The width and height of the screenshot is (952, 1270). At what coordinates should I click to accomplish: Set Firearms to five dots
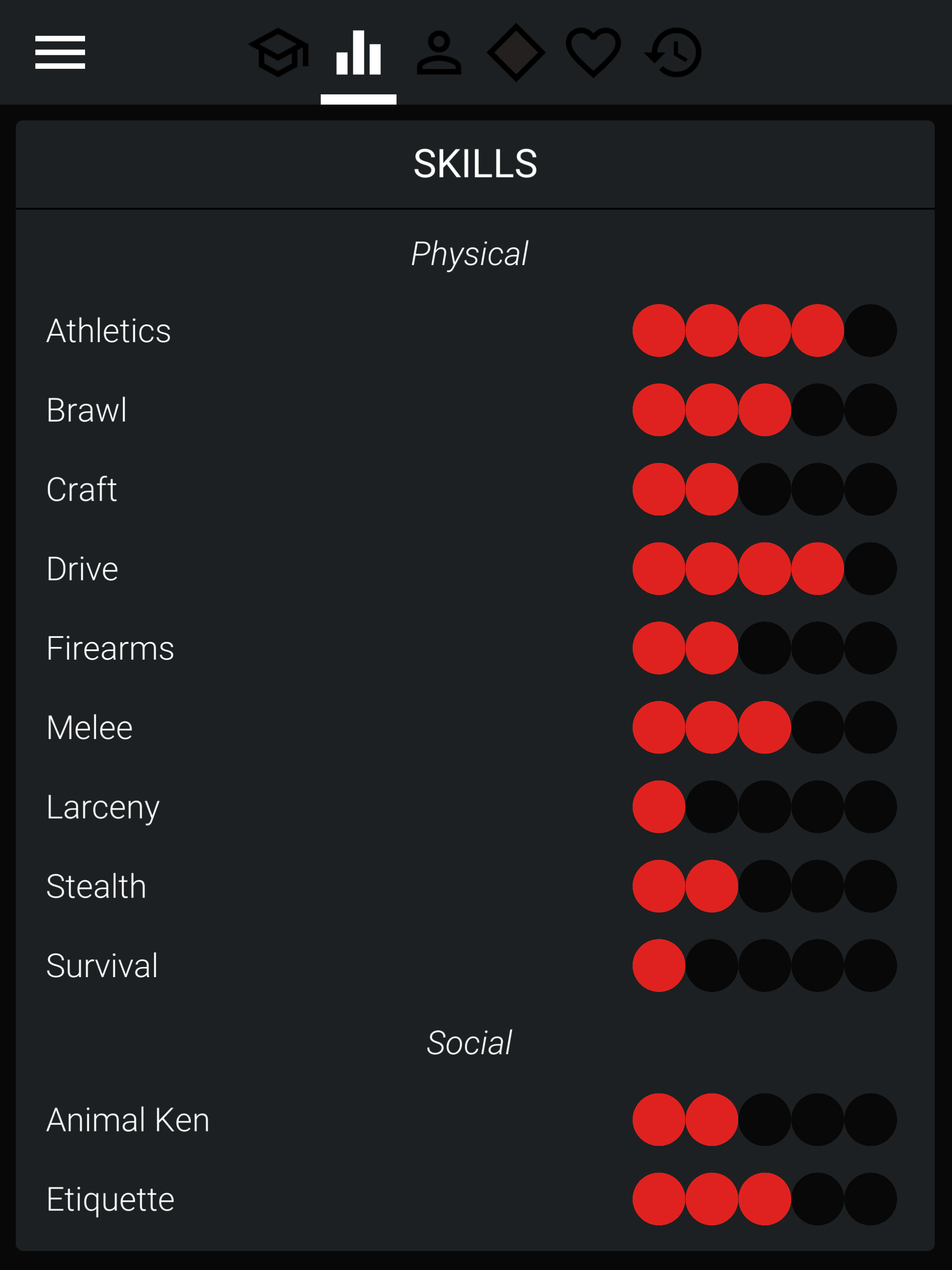coord(871,648)
